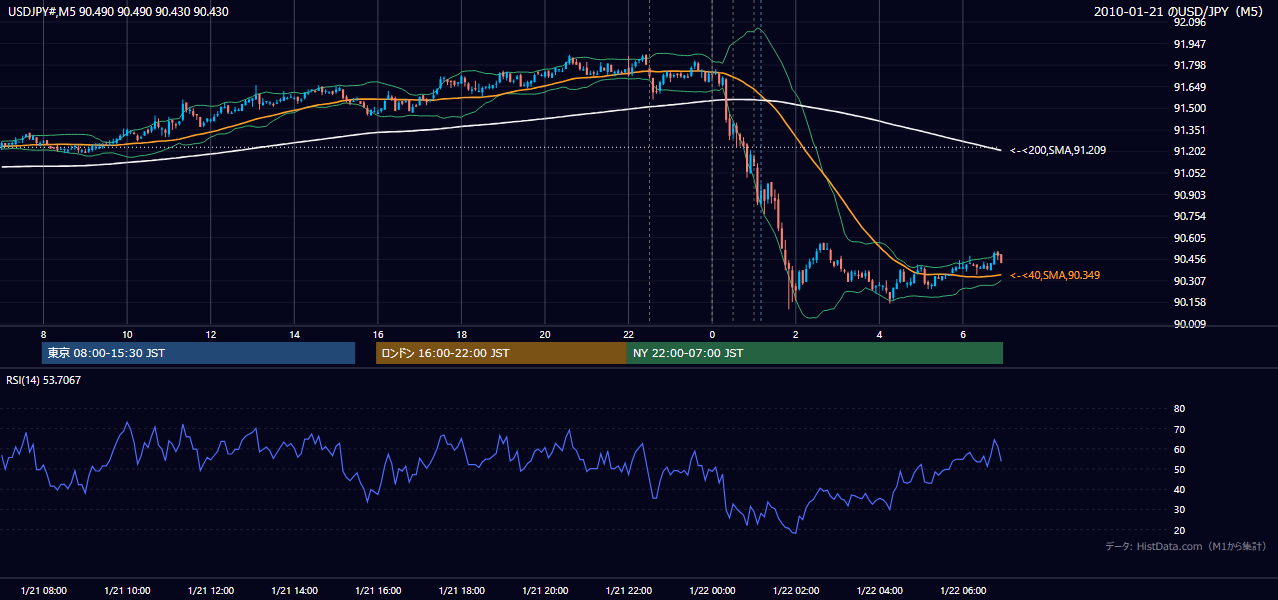Click price axis value 91.202
This screenshot has width=1278, height=600.
[x=1190, y=151]
